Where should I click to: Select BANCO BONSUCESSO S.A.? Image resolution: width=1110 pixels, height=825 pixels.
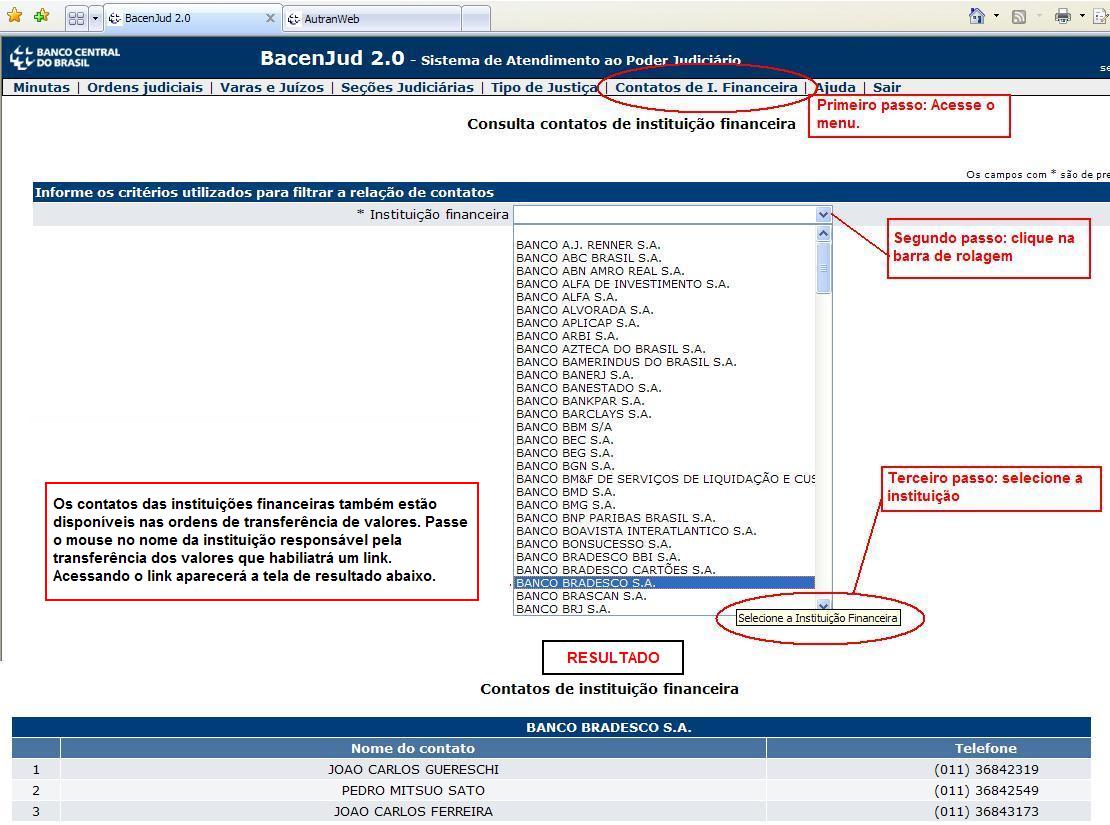(665, 544)
